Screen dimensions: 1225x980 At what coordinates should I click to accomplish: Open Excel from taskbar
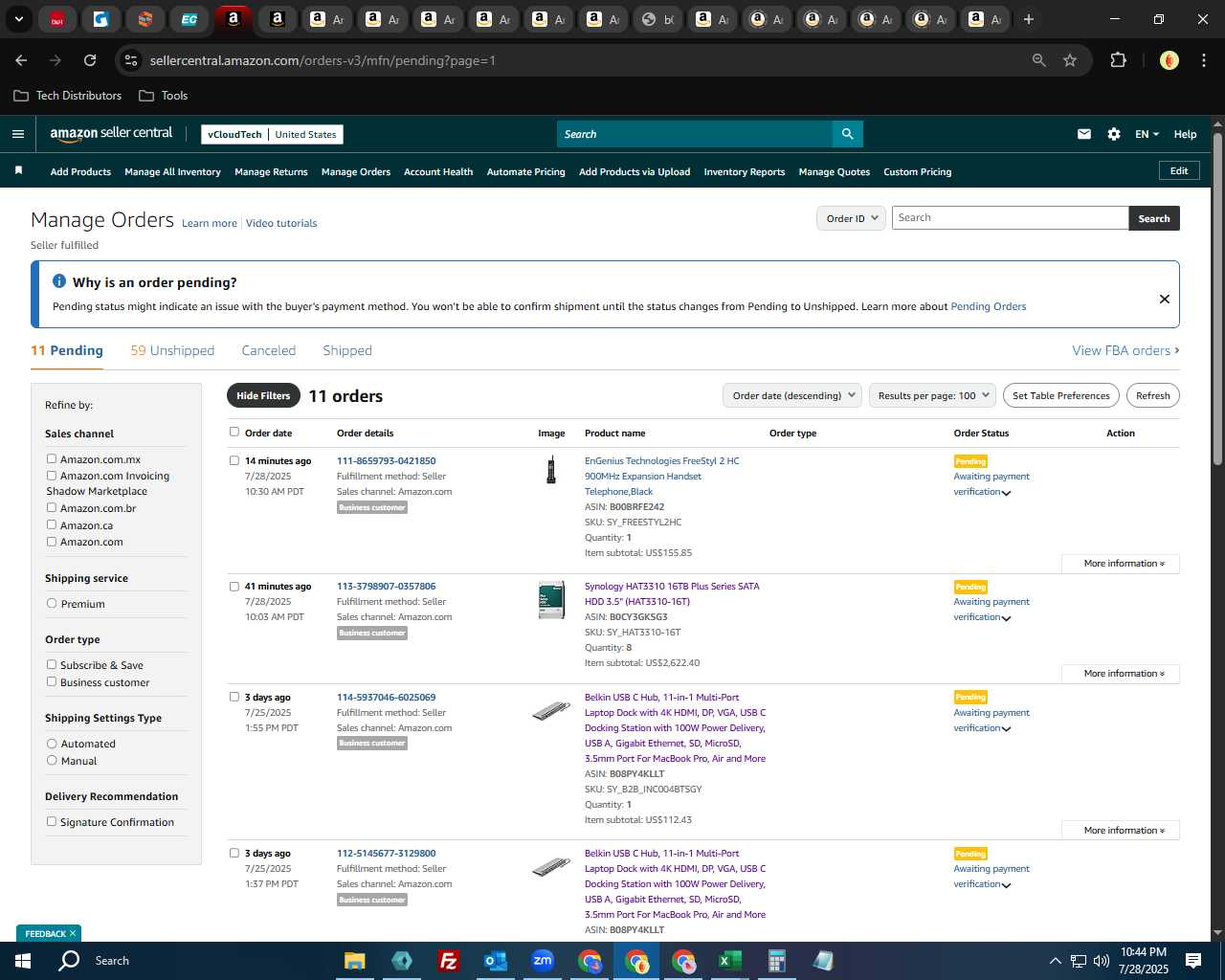[729, 961]
